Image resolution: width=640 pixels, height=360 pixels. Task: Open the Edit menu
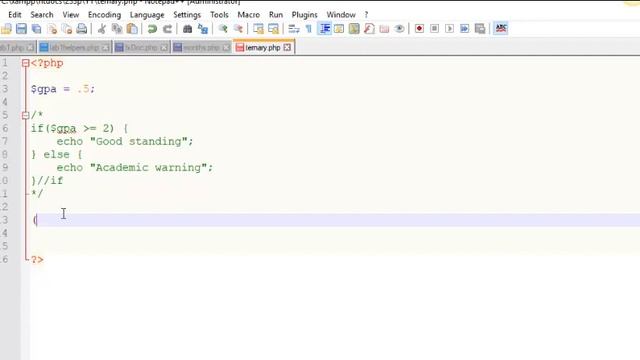(15, 15)
